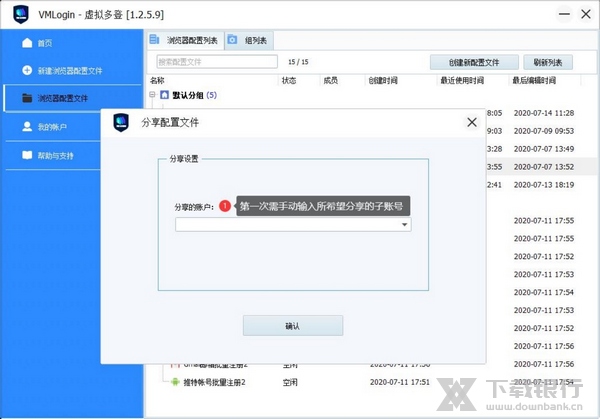Open 我的账户 in sidebar
The image size is (600, 419).
coord(52,127)
